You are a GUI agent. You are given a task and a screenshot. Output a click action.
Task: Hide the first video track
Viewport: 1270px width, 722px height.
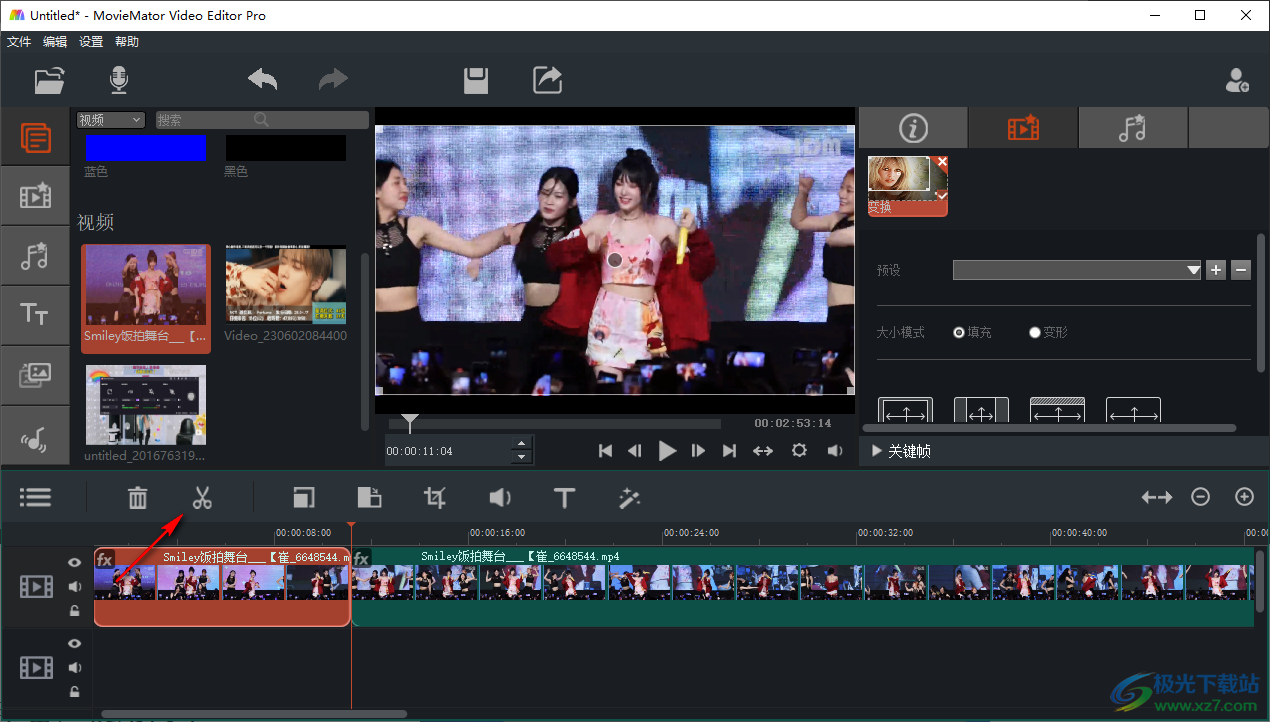[75, 563]
